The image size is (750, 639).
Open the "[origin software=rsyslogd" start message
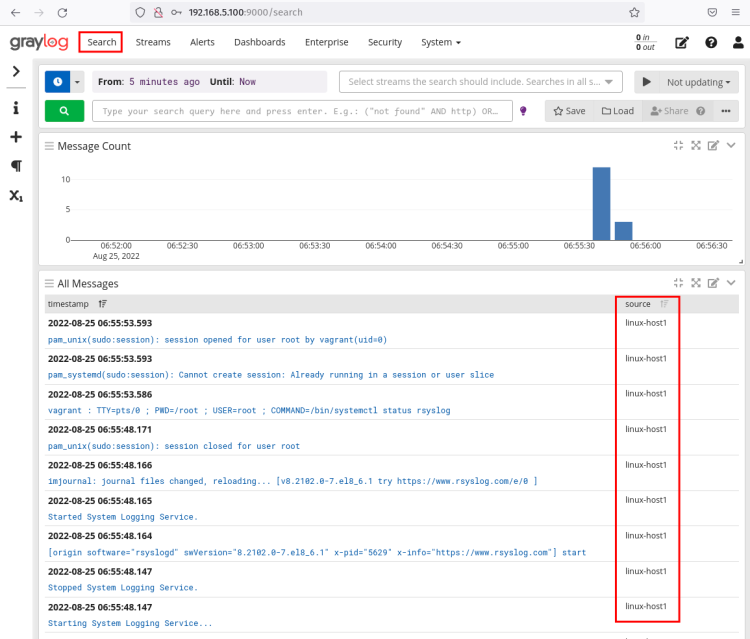click(x=317, y=552)
